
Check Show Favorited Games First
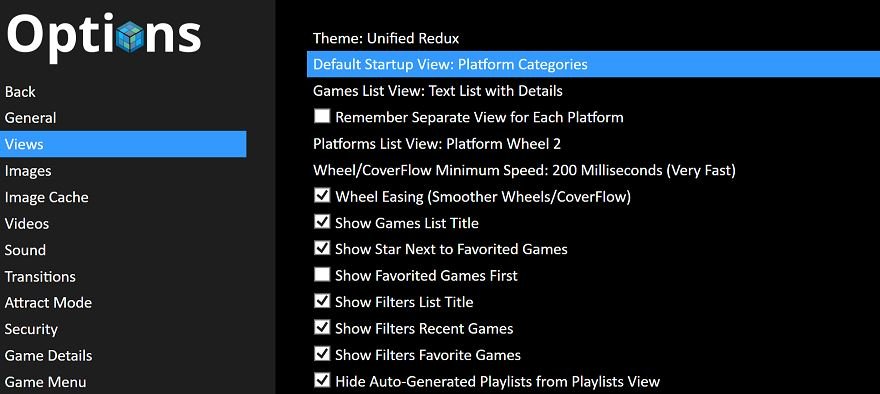[x=322, y=275]
